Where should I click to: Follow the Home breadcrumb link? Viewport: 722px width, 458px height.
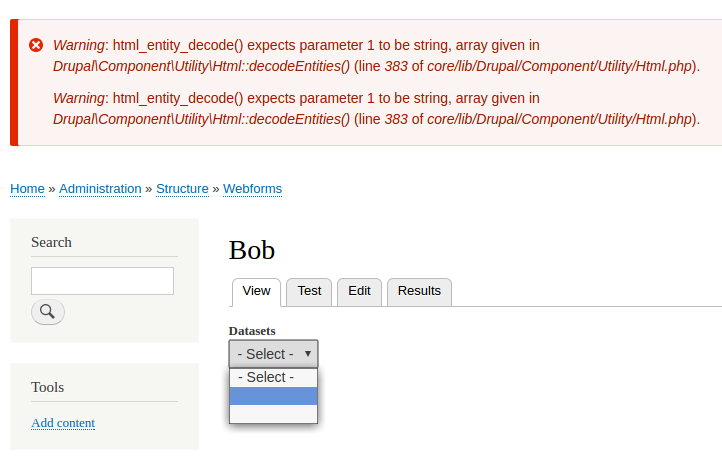pos(27,188)
